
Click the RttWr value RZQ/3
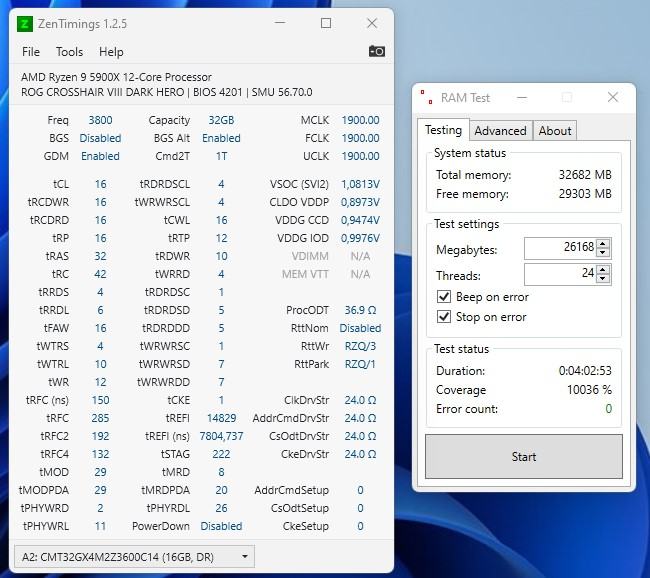360,346
